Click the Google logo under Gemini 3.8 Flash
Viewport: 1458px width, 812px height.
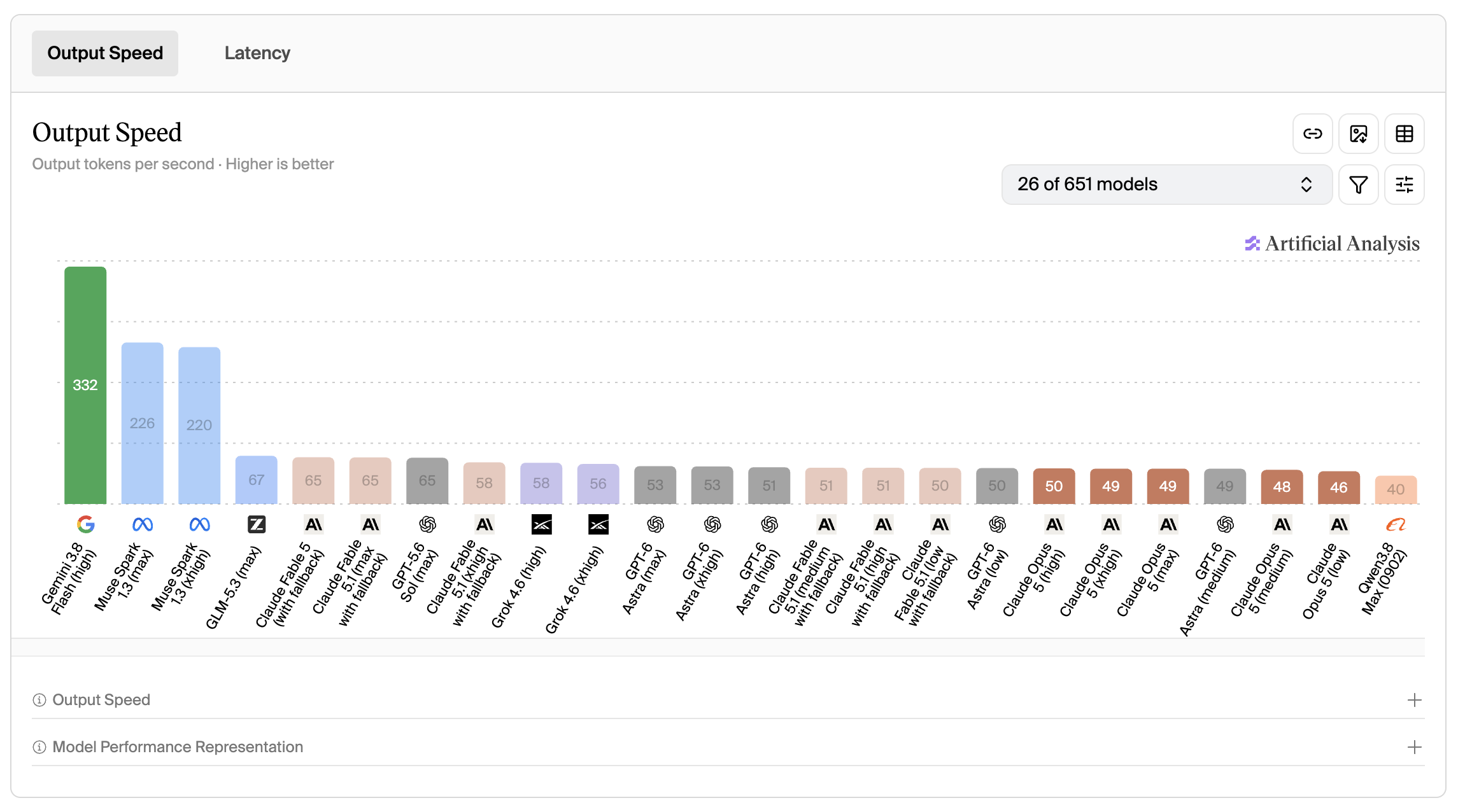[x=85, y=524]
